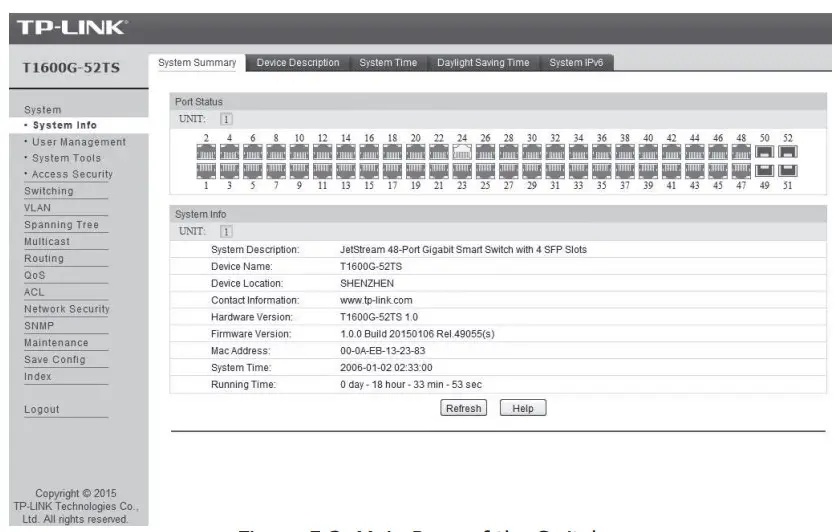Select port 37 icon in Port Status

coord(625,171)
